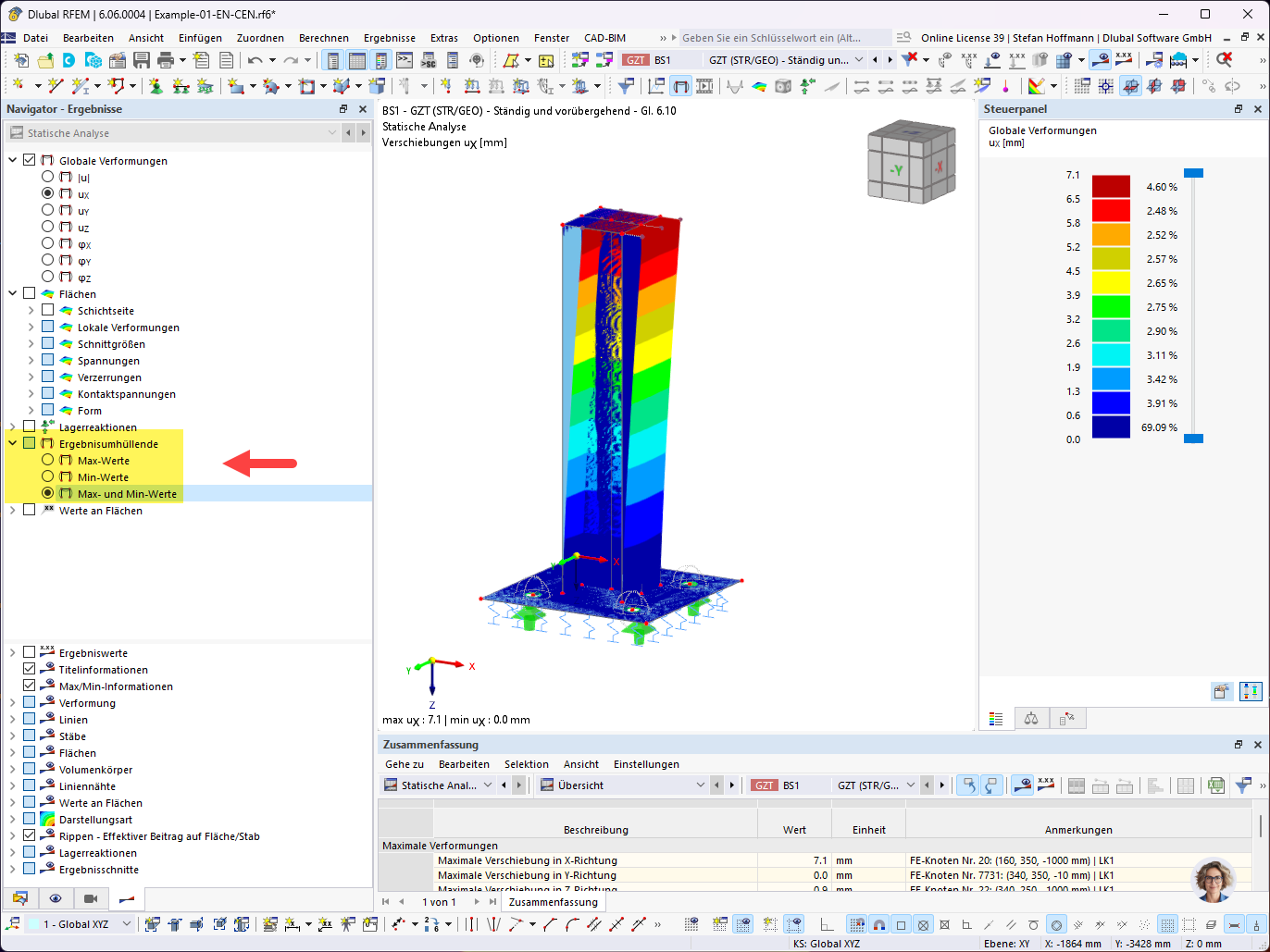Screen dimensions: 1270x952
Task: Toggle the magnet snap icon in bottom toolbar
Action: 878,924
